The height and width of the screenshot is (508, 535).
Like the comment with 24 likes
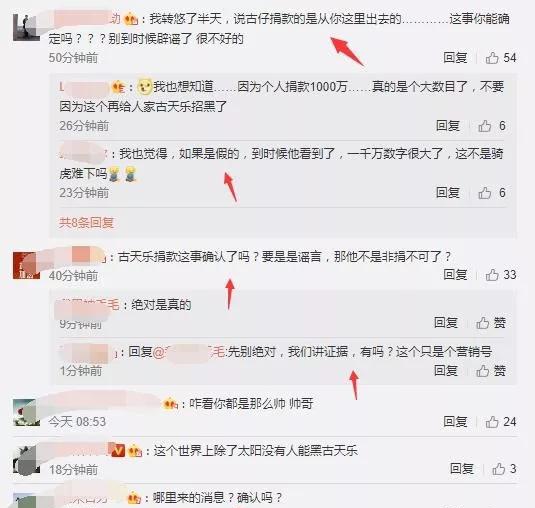(501, 422)
